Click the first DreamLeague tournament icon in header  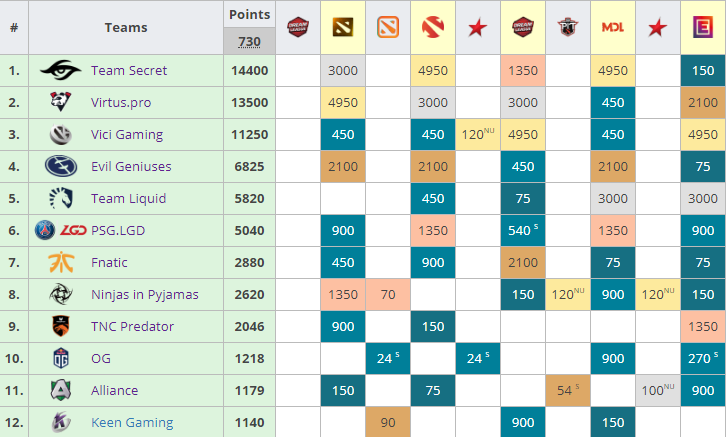coord(298,27)
